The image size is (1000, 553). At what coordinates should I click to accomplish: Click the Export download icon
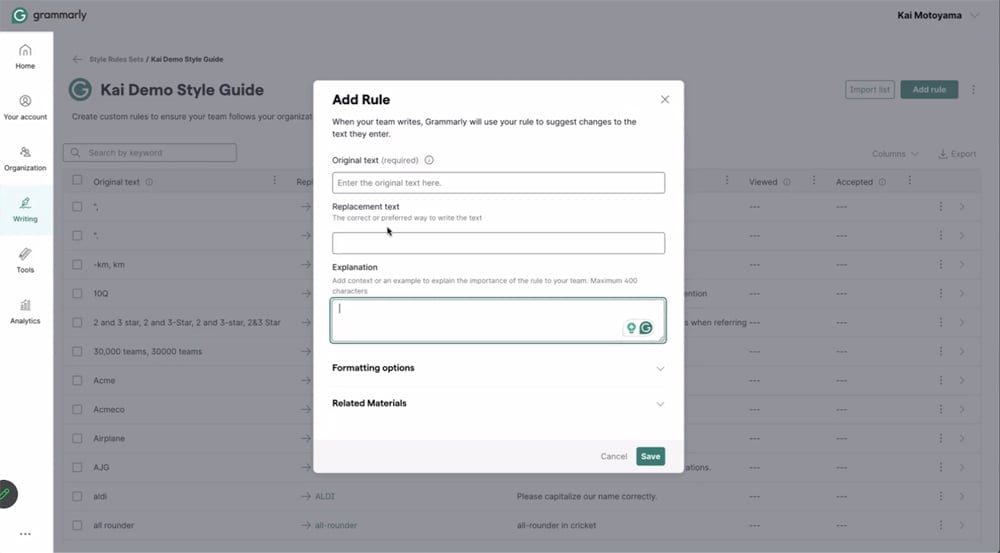point(942,154)
